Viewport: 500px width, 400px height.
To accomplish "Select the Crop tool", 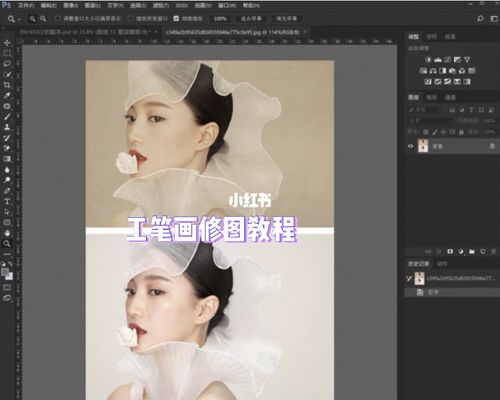I will [x=7, y=85].
